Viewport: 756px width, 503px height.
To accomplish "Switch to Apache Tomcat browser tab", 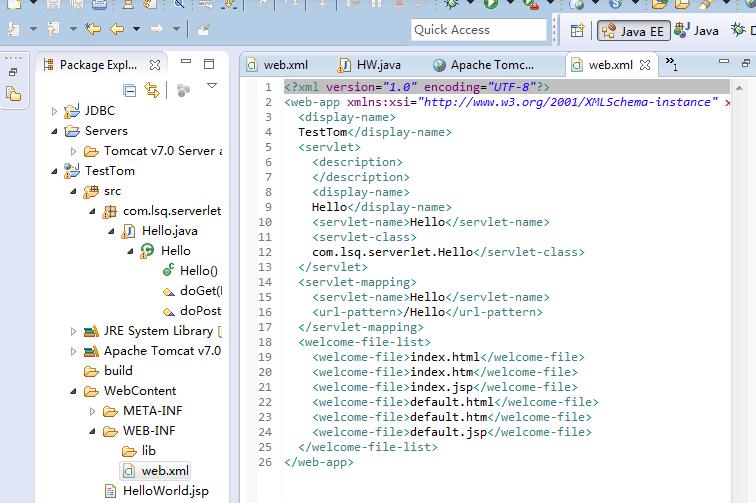I will coord(484,65).
